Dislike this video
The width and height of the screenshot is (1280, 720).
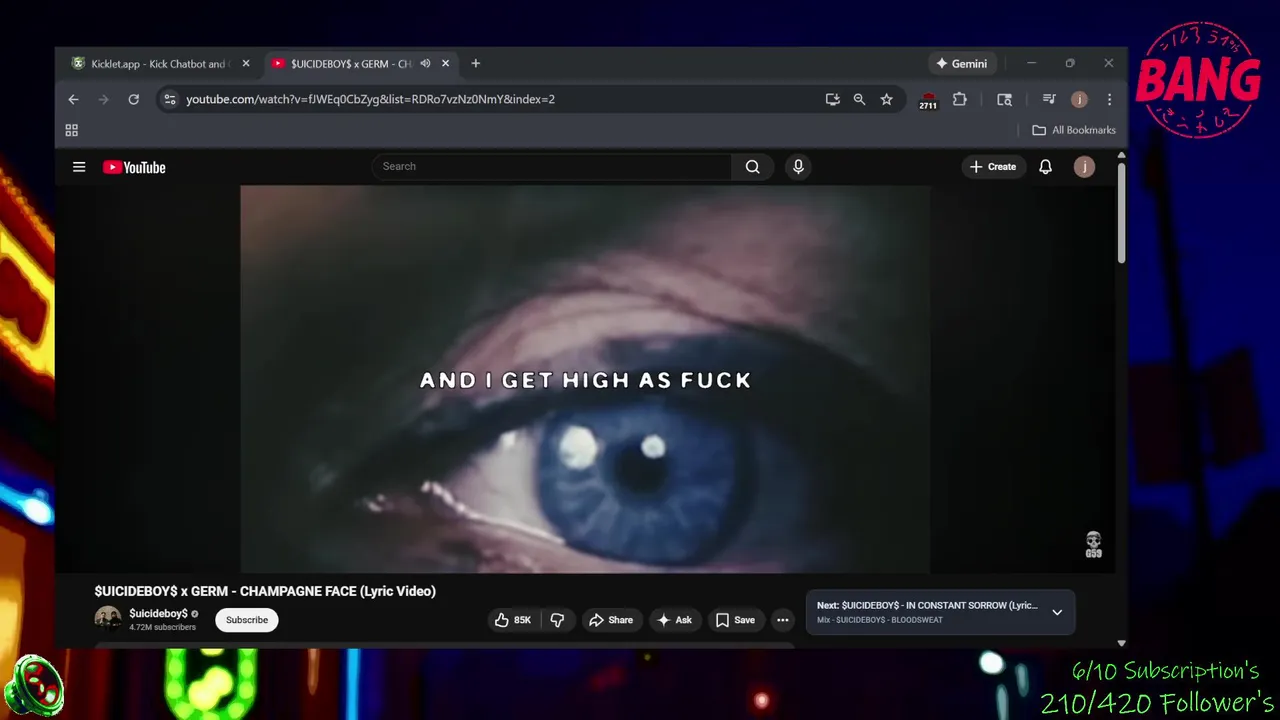[558, 620]
